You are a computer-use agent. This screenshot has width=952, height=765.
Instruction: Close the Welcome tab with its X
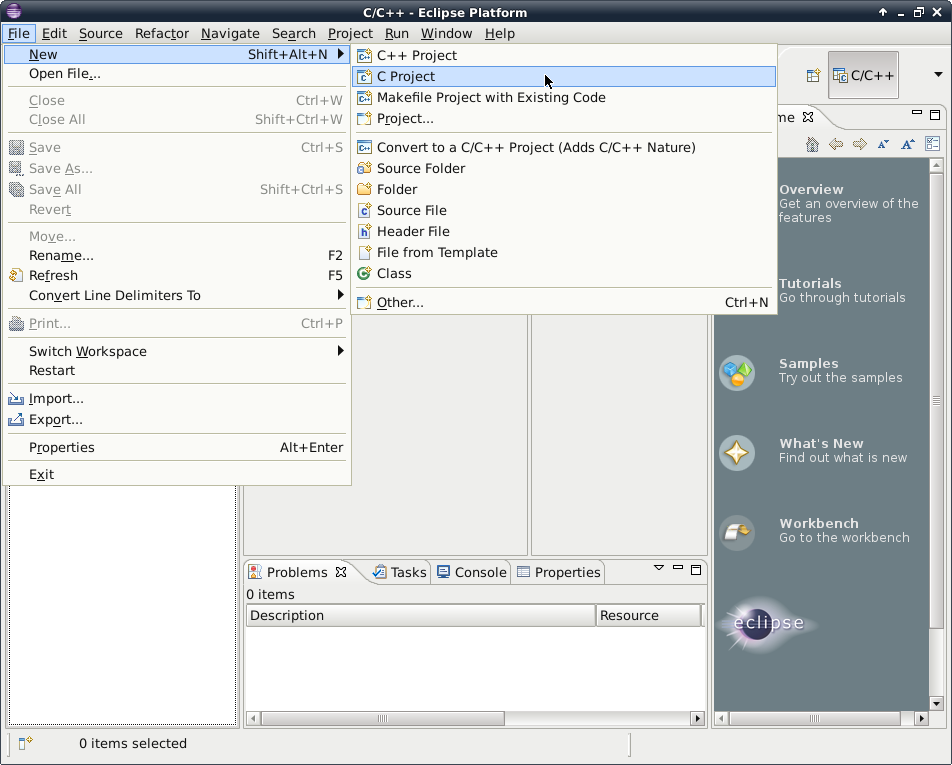tap(808, 117)
